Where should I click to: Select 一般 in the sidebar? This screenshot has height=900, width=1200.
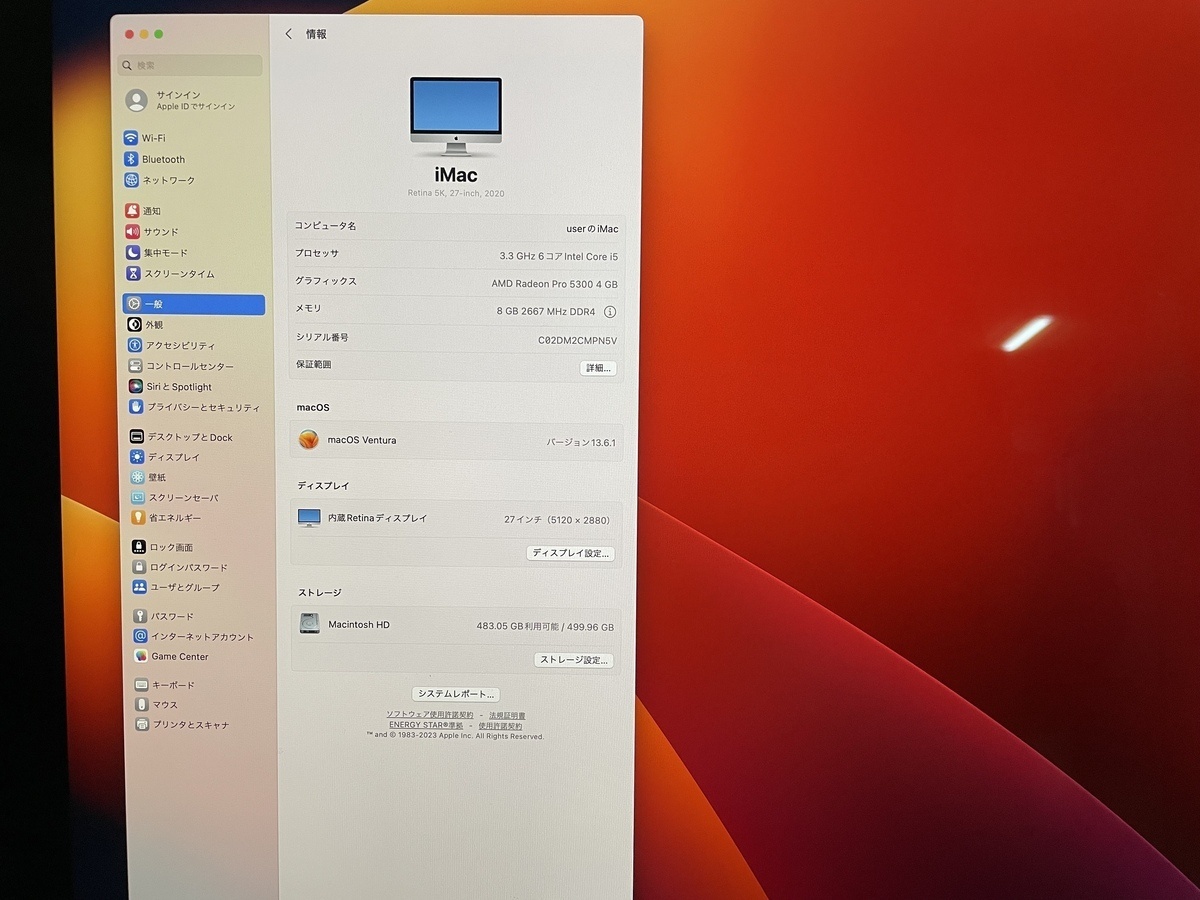tap(194, 304)
